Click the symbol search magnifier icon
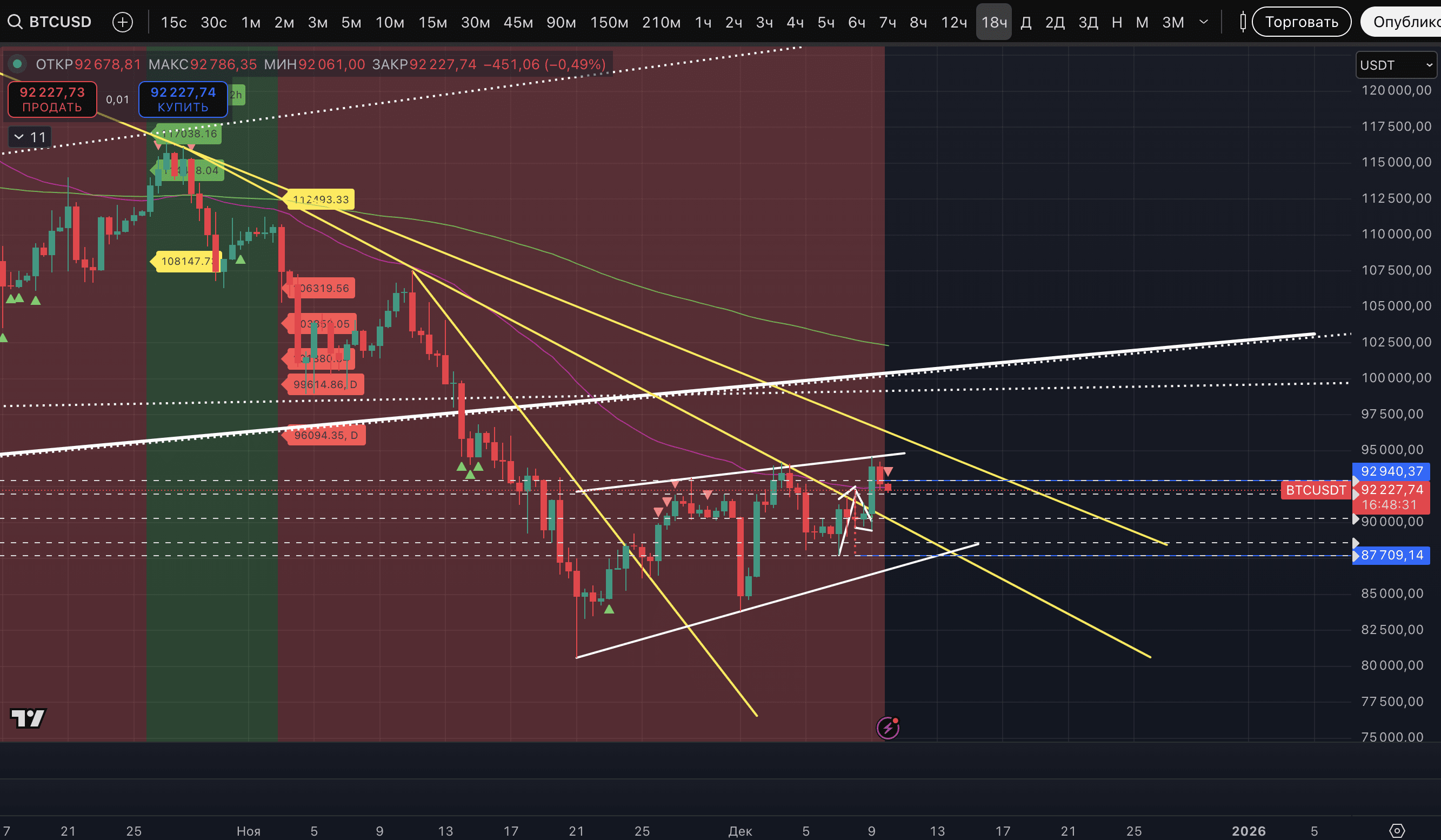The height and width of the screenshot is (840, 1441). click(x=15, y=22)
